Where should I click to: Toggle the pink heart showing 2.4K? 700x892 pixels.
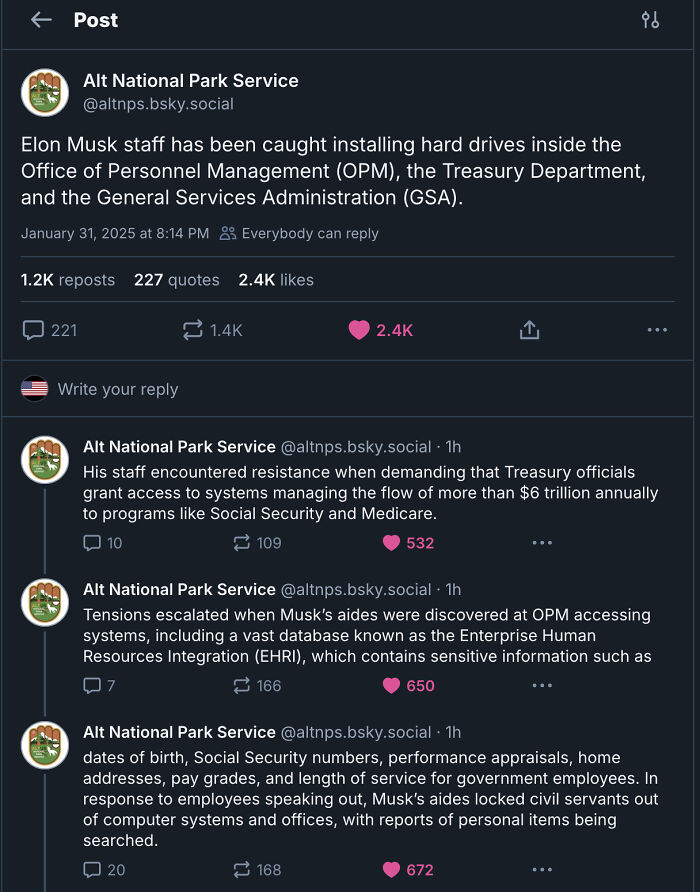[359, 330]
